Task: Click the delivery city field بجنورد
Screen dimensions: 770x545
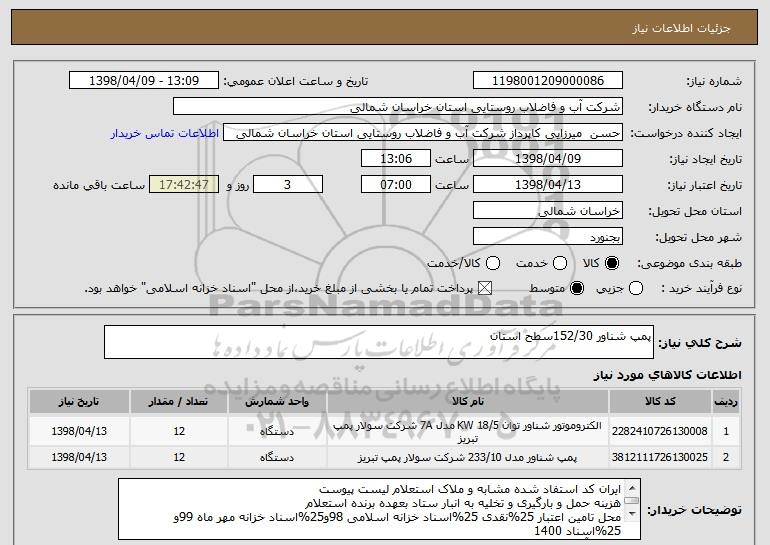Action: click(548, 237)
